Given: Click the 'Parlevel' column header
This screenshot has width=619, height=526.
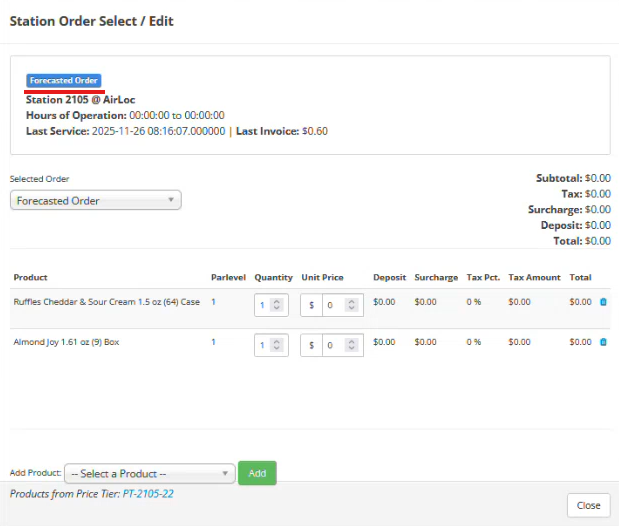Looking at the screenshot, I should pos(228,277).
